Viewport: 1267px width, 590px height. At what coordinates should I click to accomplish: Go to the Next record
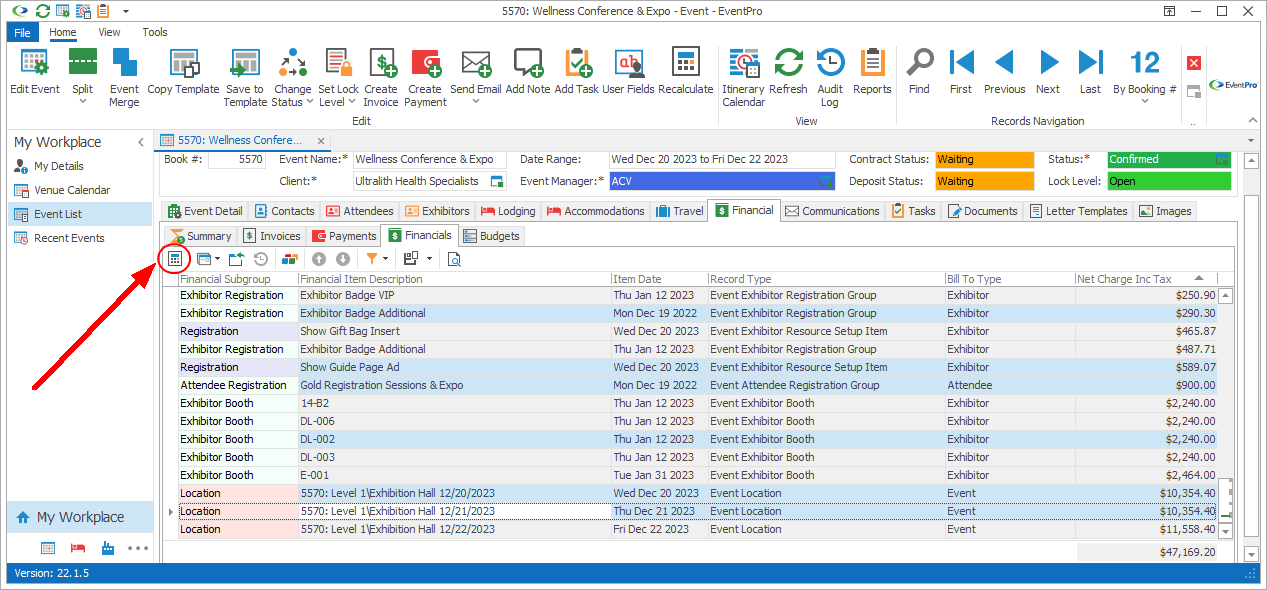pyautogui.click(x=1048, y=72)
